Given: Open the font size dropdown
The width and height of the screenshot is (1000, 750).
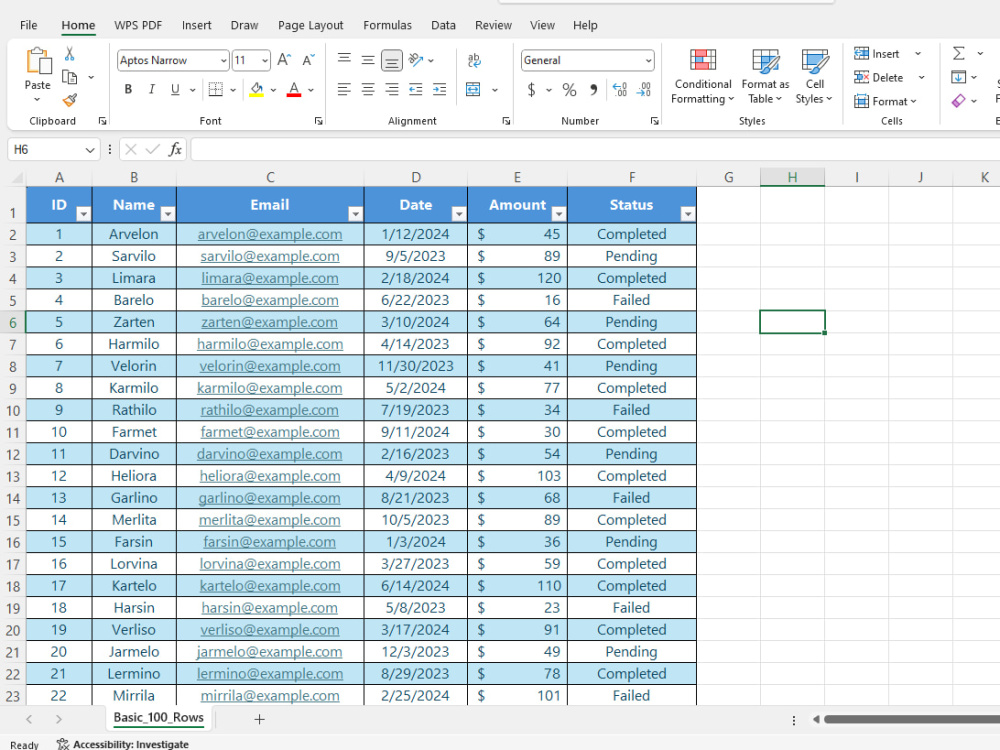Looking at the screenshot, I should point(265,61).
